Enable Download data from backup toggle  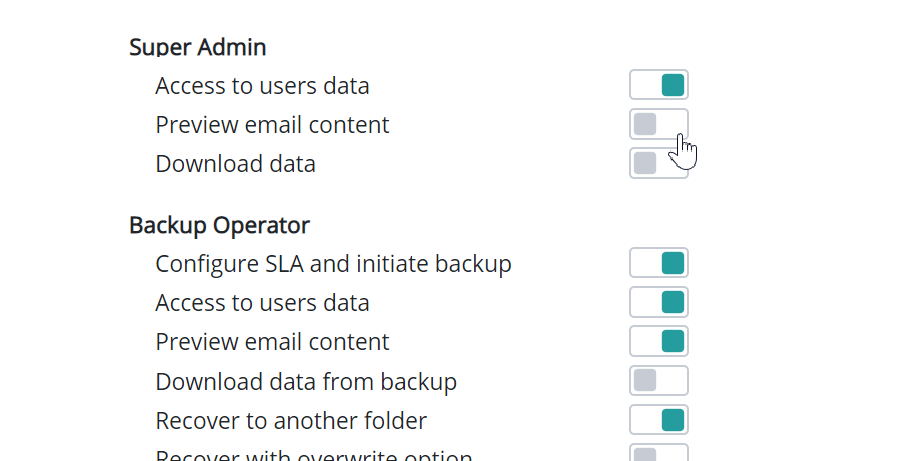(x=659, y=380)
